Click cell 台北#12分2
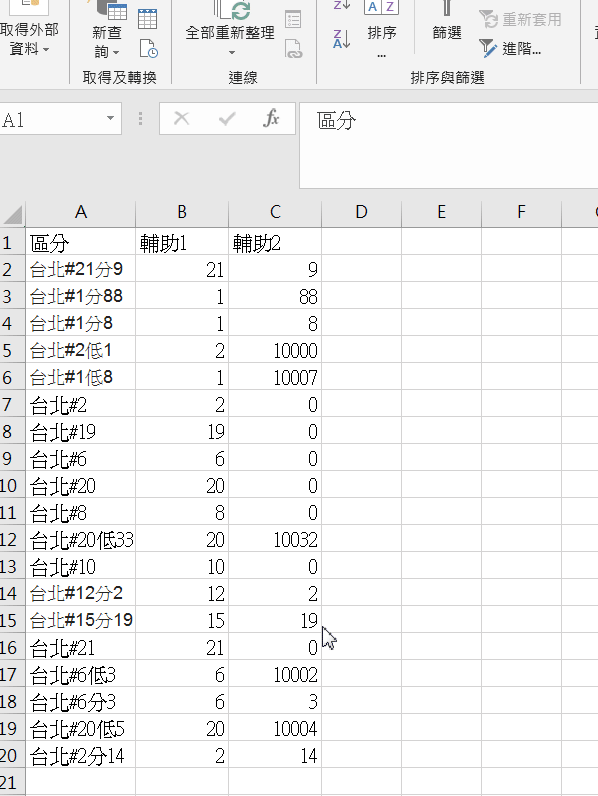The height and width of the screenshot is (796, 598). 81,593
